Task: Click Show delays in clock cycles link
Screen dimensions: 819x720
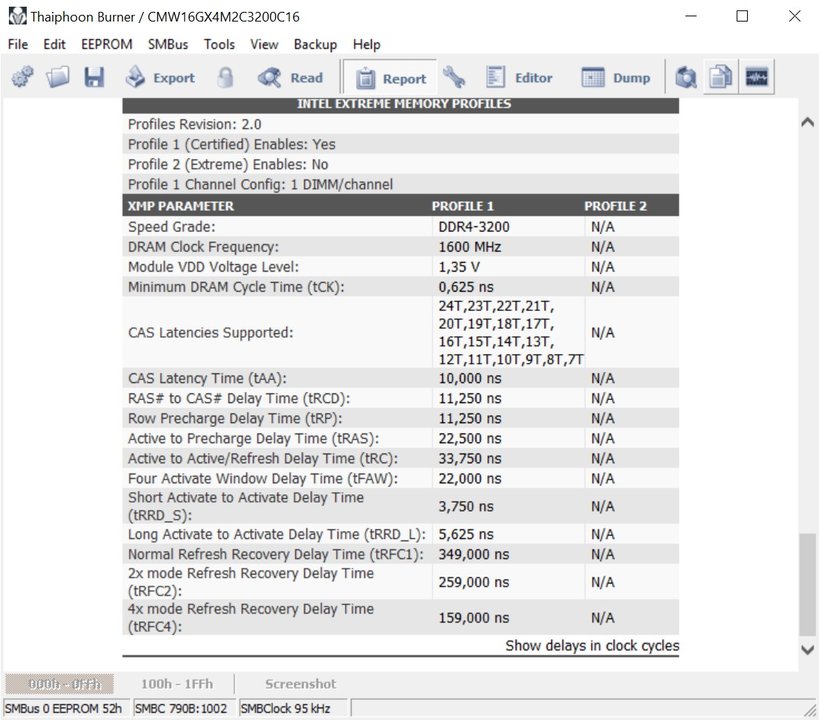Action: (x=592, y=646)
